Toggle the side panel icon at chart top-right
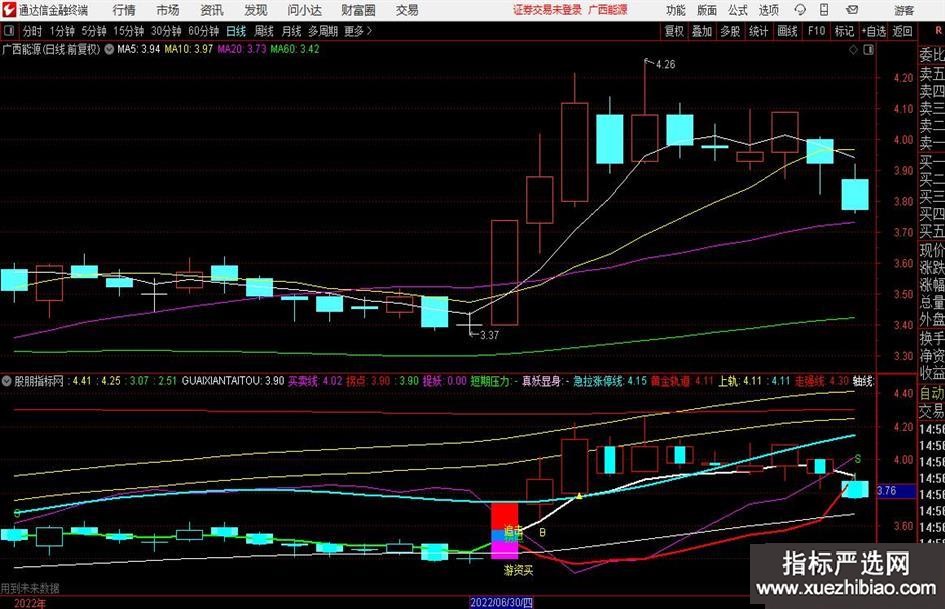This screenshot has height=609, width=945. click(x=868, y=50)
